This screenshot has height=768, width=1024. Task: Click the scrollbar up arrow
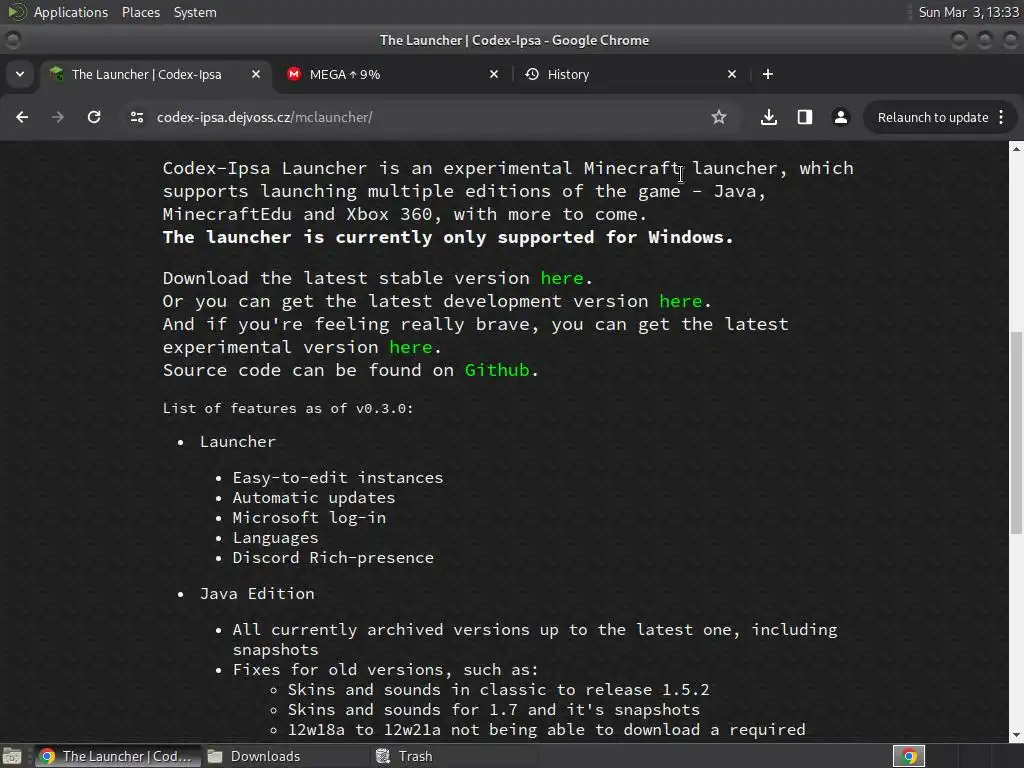(1016, 149)
